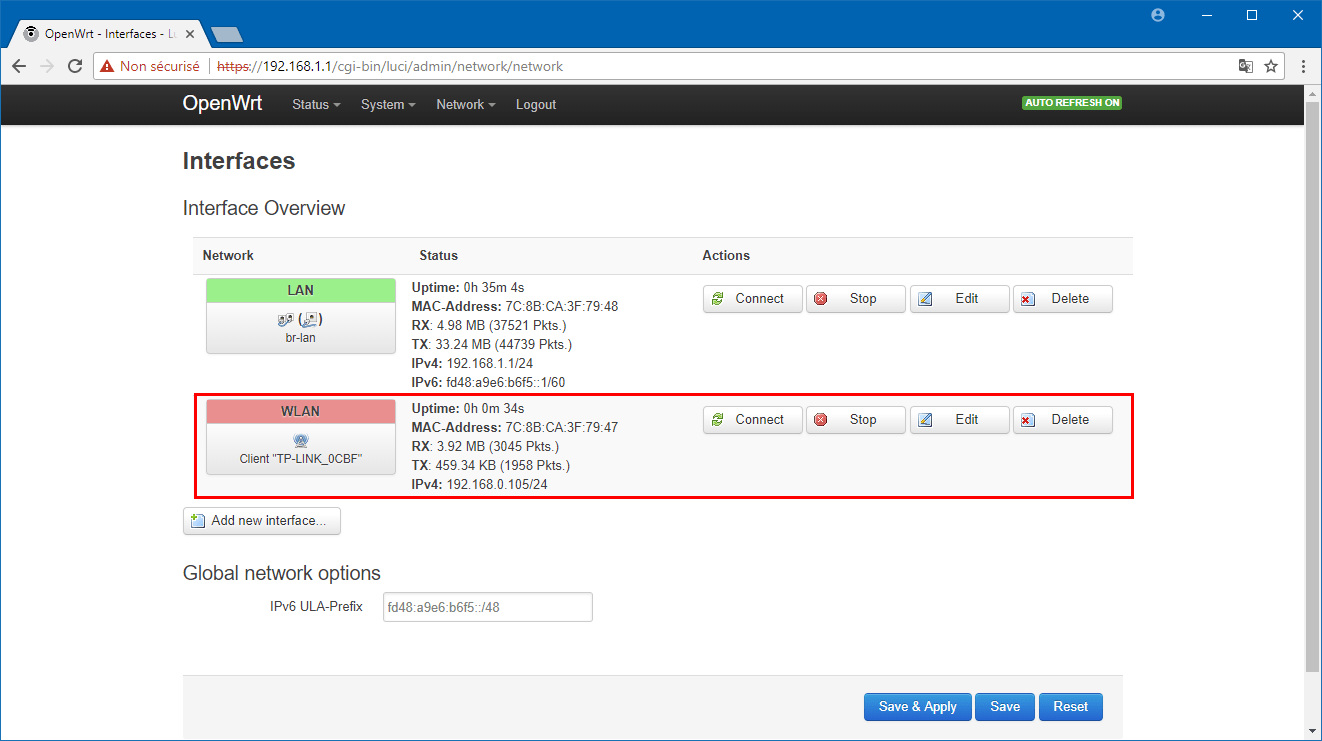
Task: Click the Save button
Action: (1005, 707)
